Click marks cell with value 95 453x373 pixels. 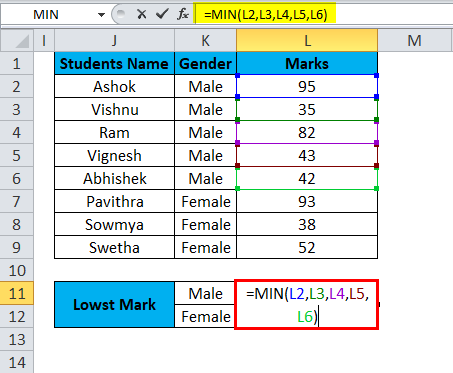point(307,86)
